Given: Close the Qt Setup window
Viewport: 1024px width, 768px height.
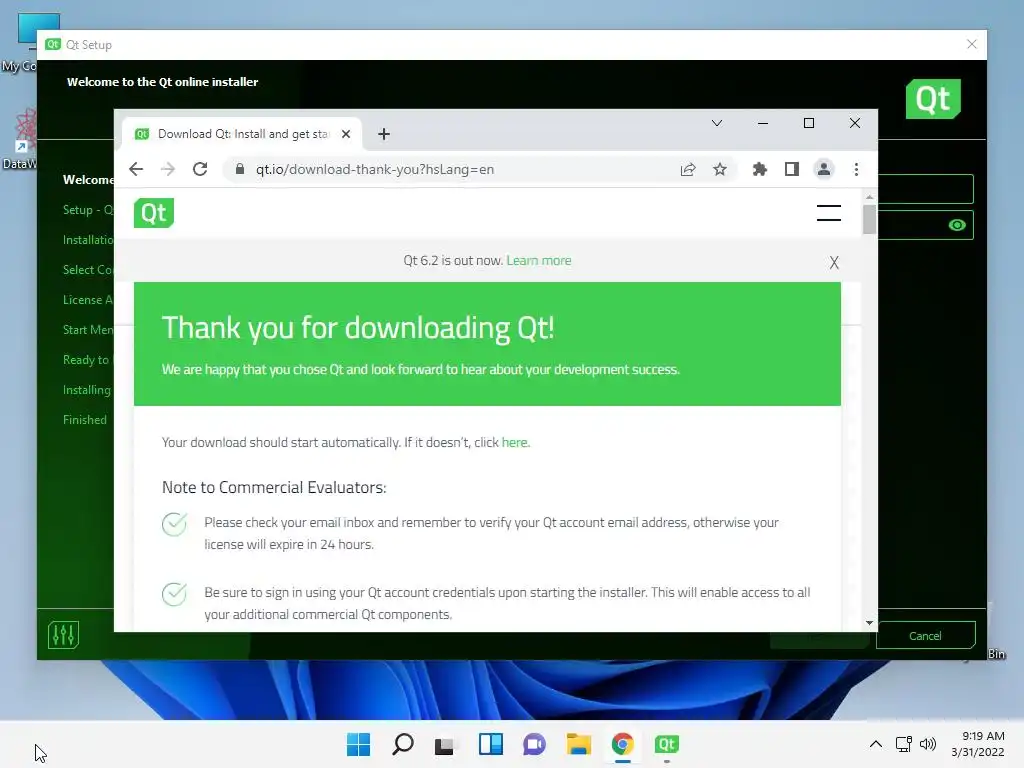Looking at the screenshot, I should click(972, 44).
